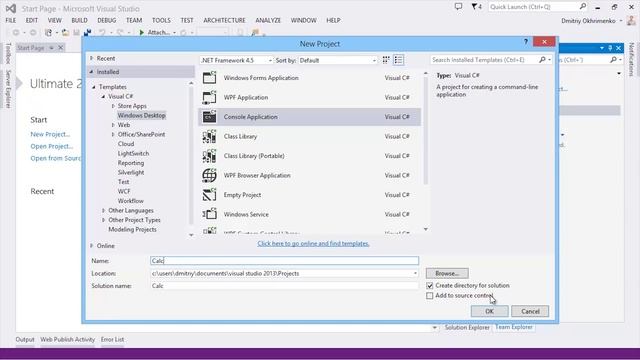Image resolution: width=640 pixels, height=360 pixels.
Task: Open the DEBUG menu
Action: [x=107, y=20]
